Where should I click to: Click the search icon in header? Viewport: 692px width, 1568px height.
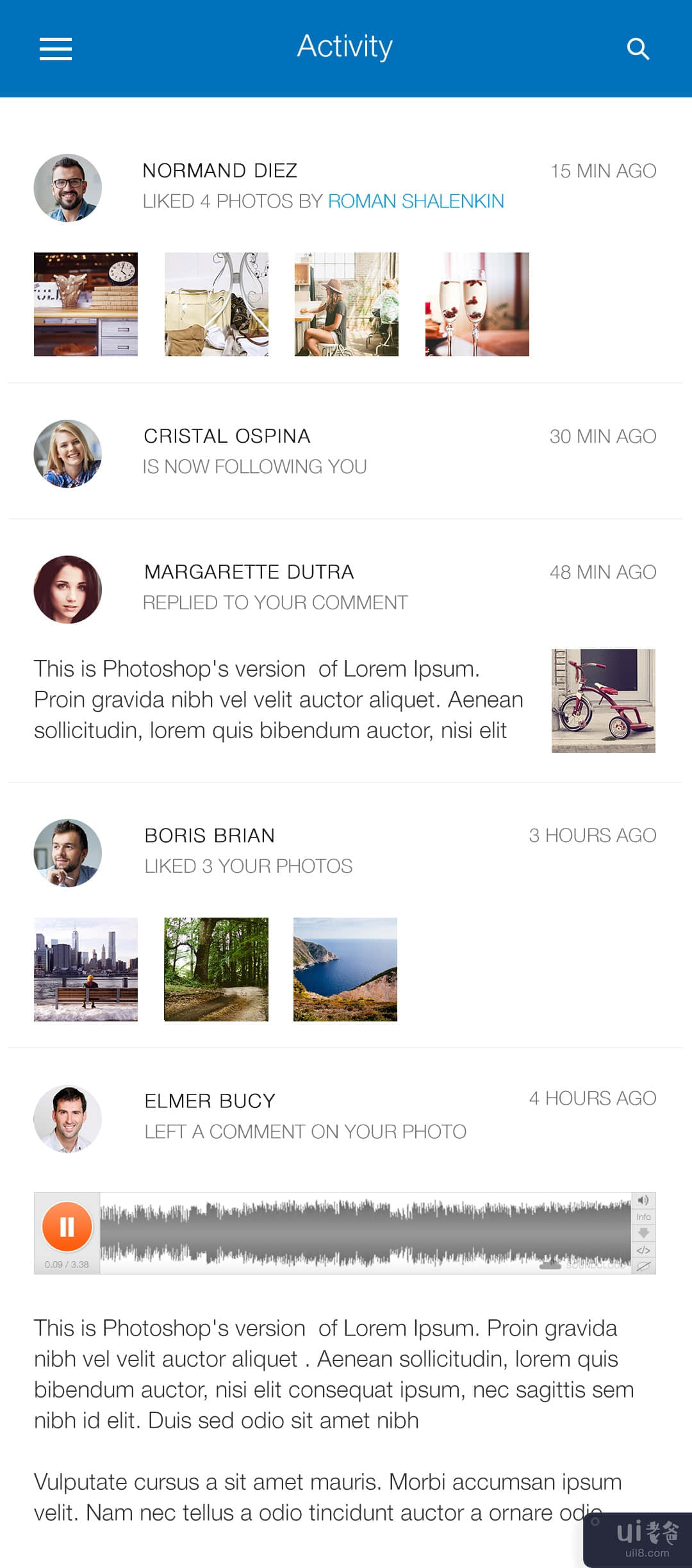638,49
